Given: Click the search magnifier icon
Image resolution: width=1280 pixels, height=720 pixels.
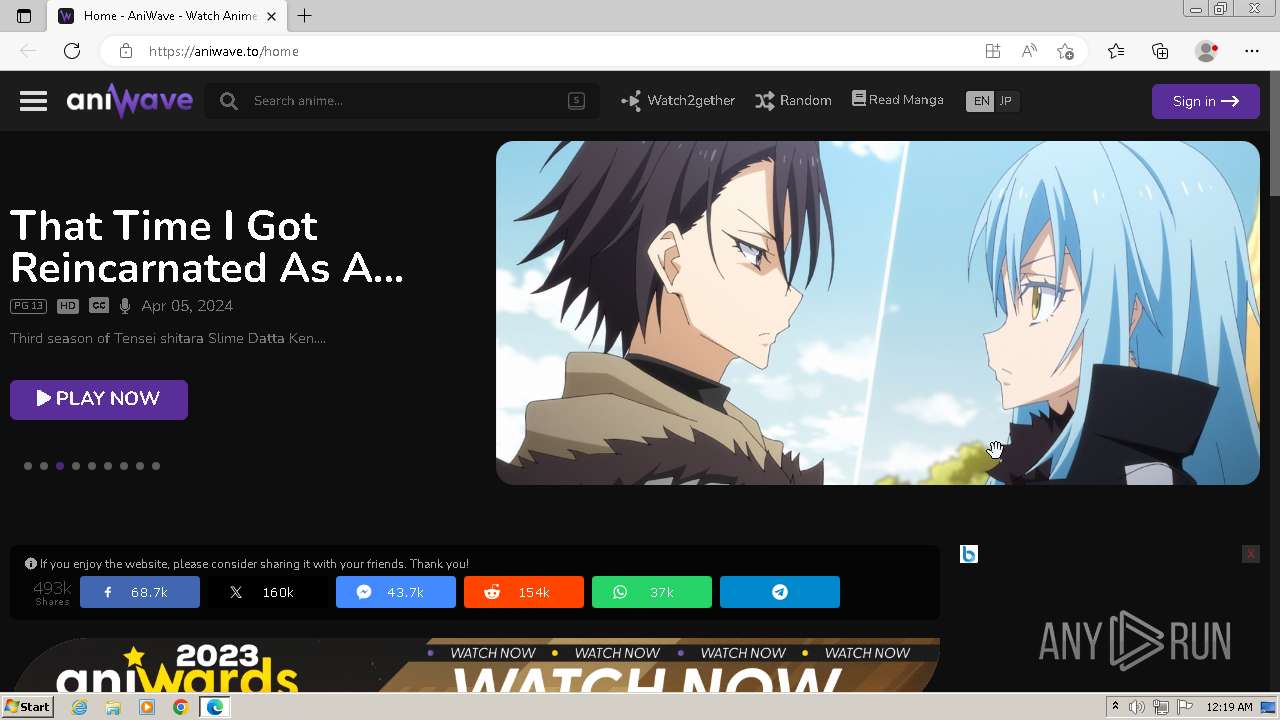Looking at the screenshot, I should 229,101.
